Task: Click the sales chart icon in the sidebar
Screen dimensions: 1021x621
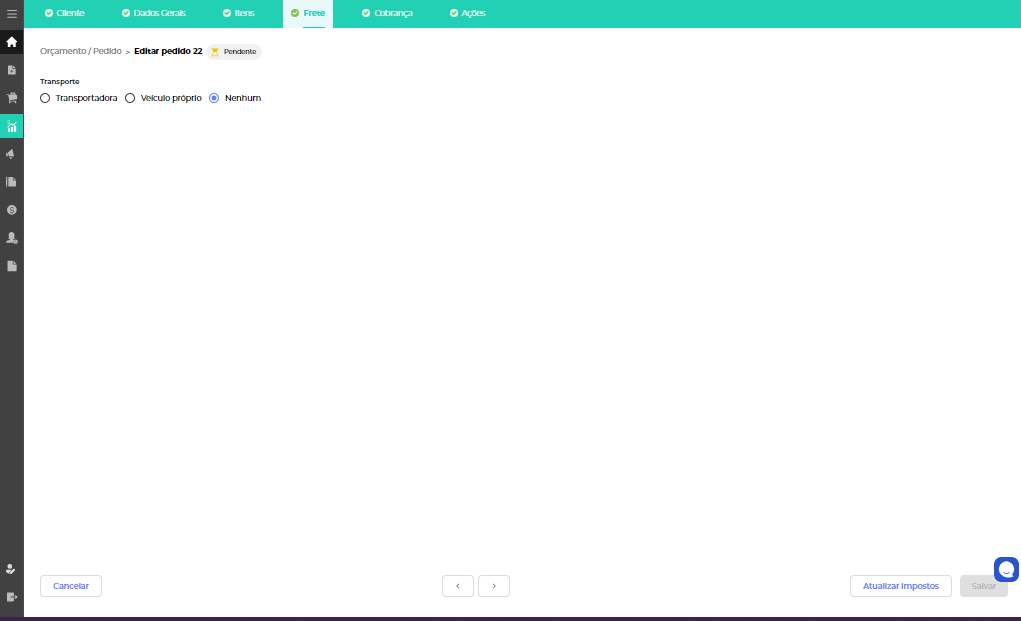Action: (x=12, y=126)
